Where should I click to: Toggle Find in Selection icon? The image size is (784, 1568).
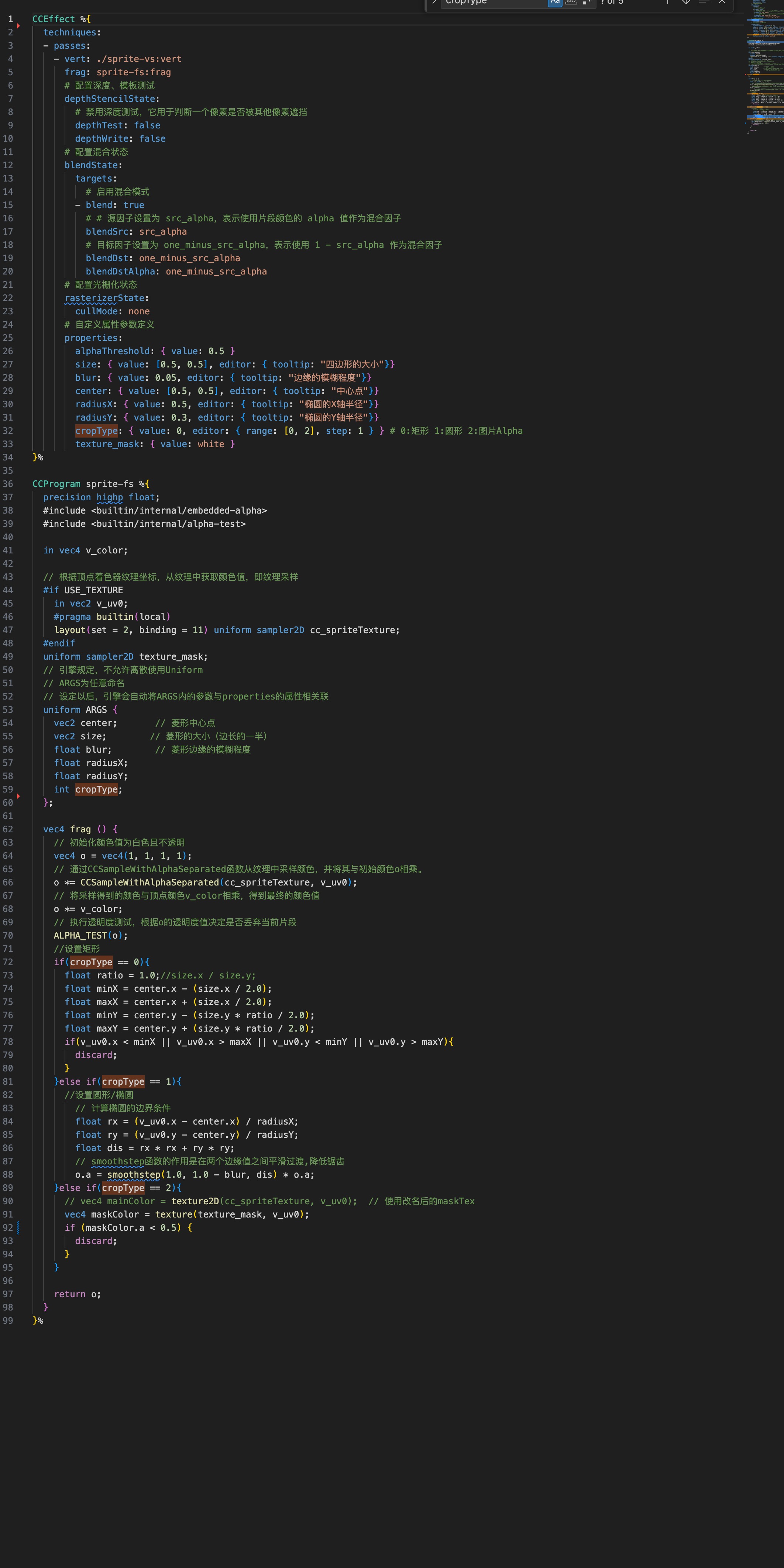coord(704,3)
